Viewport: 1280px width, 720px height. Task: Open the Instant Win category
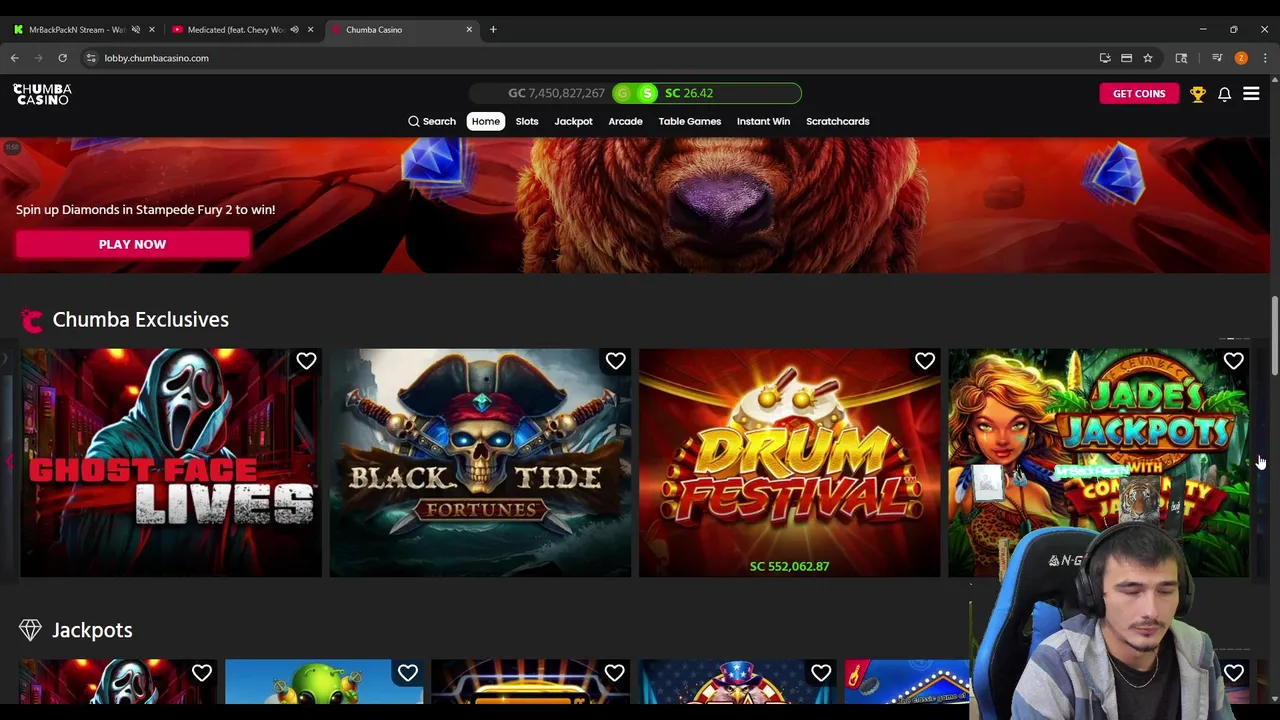click(x=763, y=121)
